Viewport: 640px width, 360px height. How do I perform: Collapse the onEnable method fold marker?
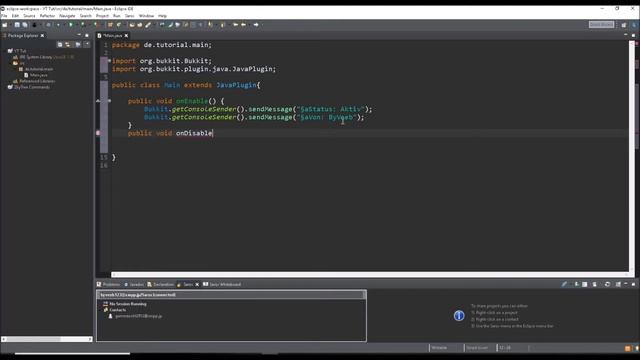109,101
